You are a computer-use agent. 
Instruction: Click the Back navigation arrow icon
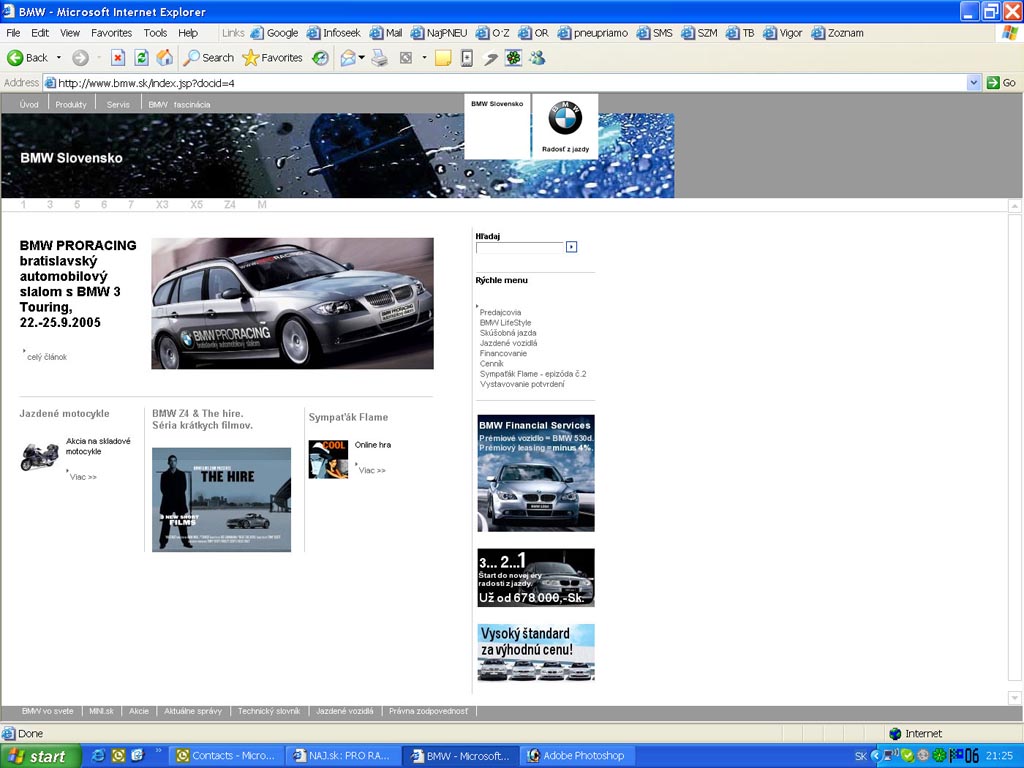(x=15, y=58)
